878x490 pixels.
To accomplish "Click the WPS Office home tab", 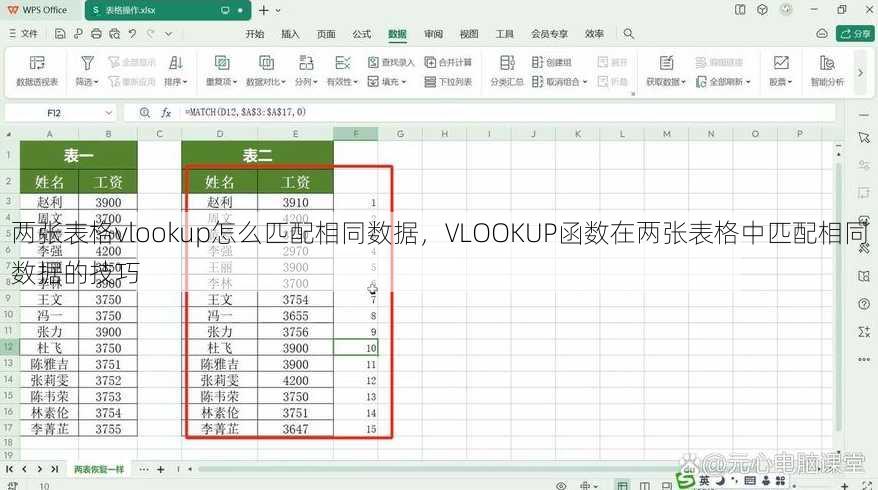I will coord(37,10).
